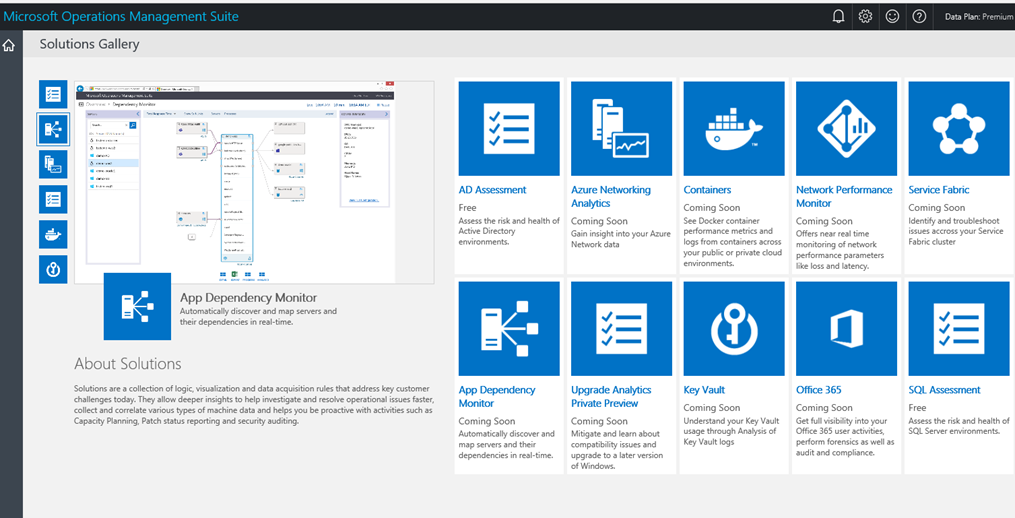This screenshot has height=518, width=1015.
Task: Open Azure Networking Analytics title link
Action: click(611, 196)
